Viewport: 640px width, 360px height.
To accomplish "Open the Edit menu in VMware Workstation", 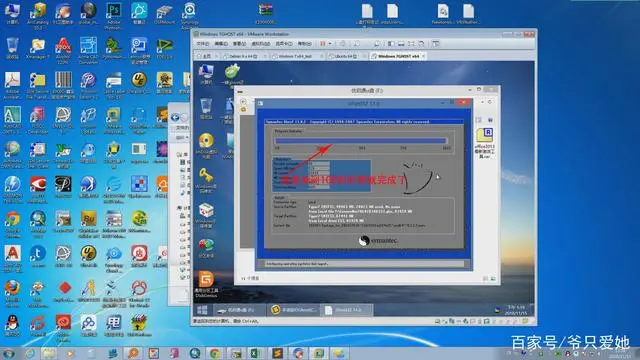I will pyautogui.click(x=221, y=44).
